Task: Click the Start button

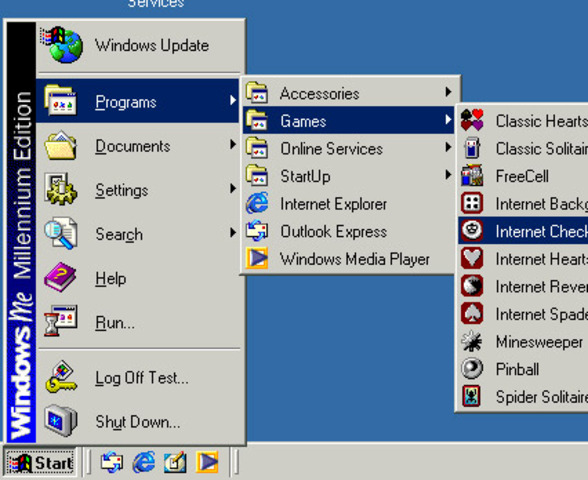Action: pos(40,462)
